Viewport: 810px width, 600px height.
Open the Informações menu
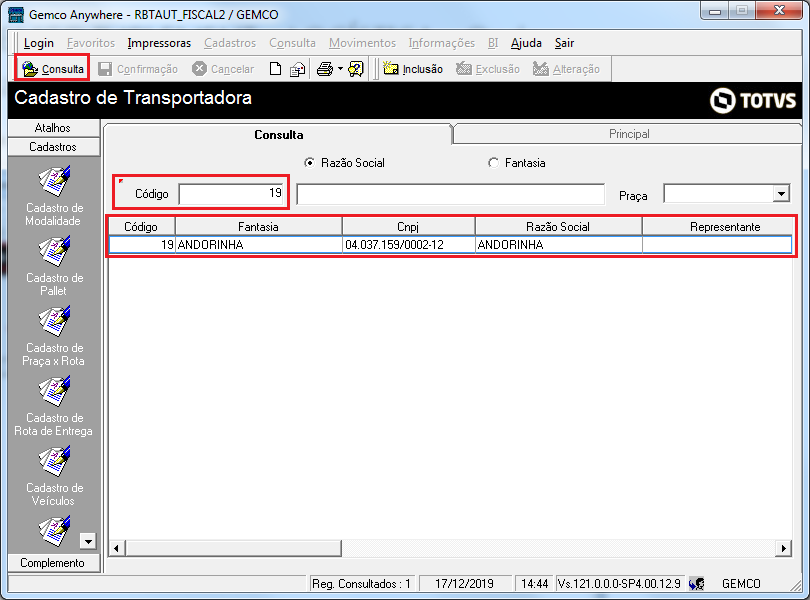pos(442,43)
